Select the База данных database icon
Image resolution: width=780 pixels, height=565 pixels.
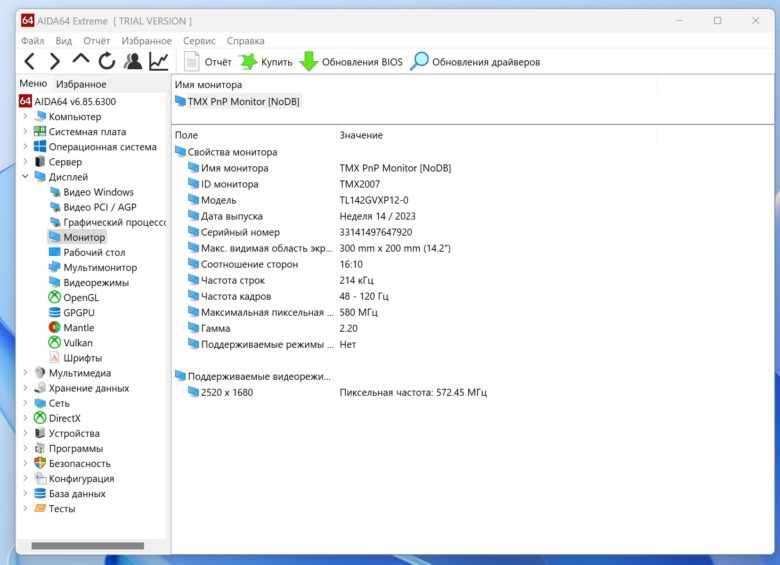coord(40,493)
